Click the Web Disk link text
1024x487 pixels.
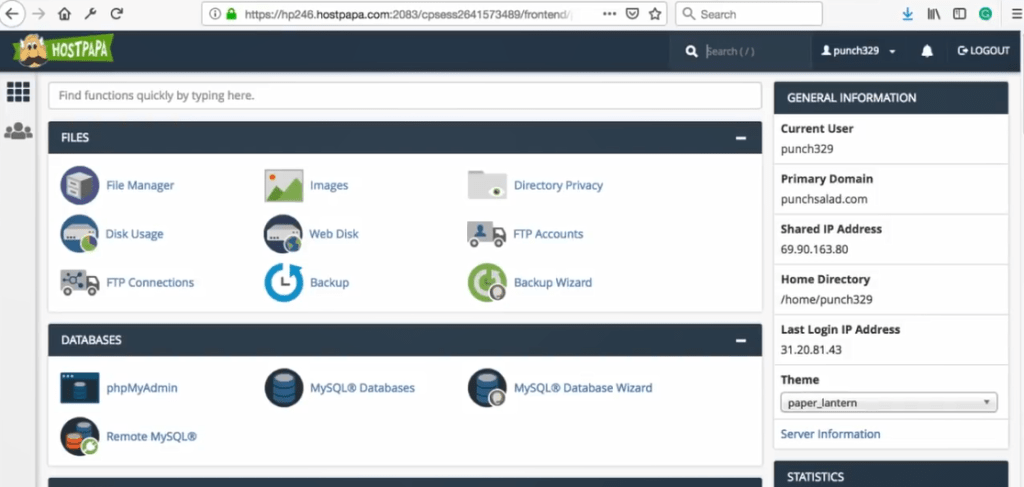coord(334,234)
